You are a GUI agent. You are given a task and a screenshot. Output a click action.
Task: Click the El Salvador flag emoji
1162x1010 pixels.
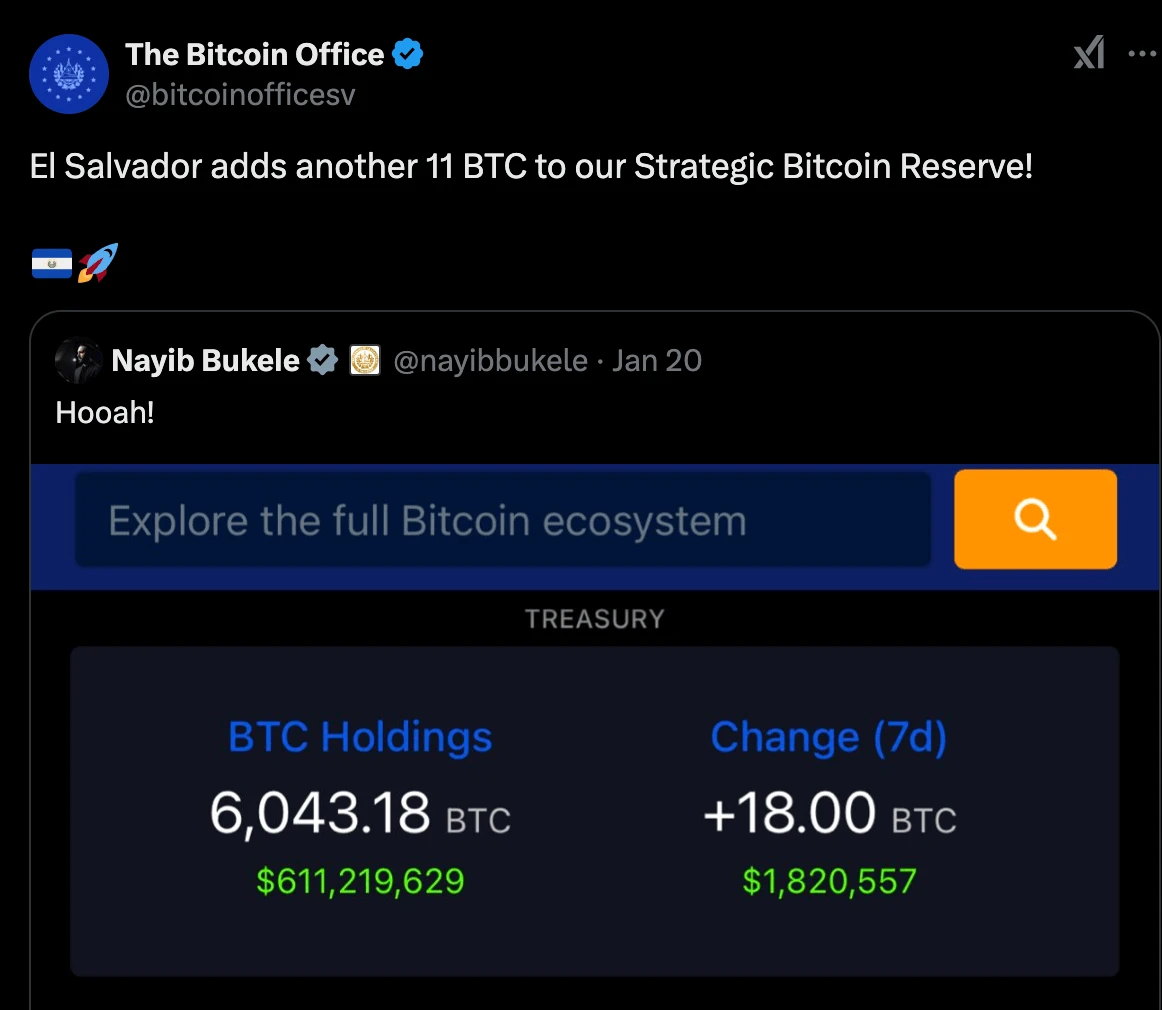pyautogui.click(x=52, y=264)
